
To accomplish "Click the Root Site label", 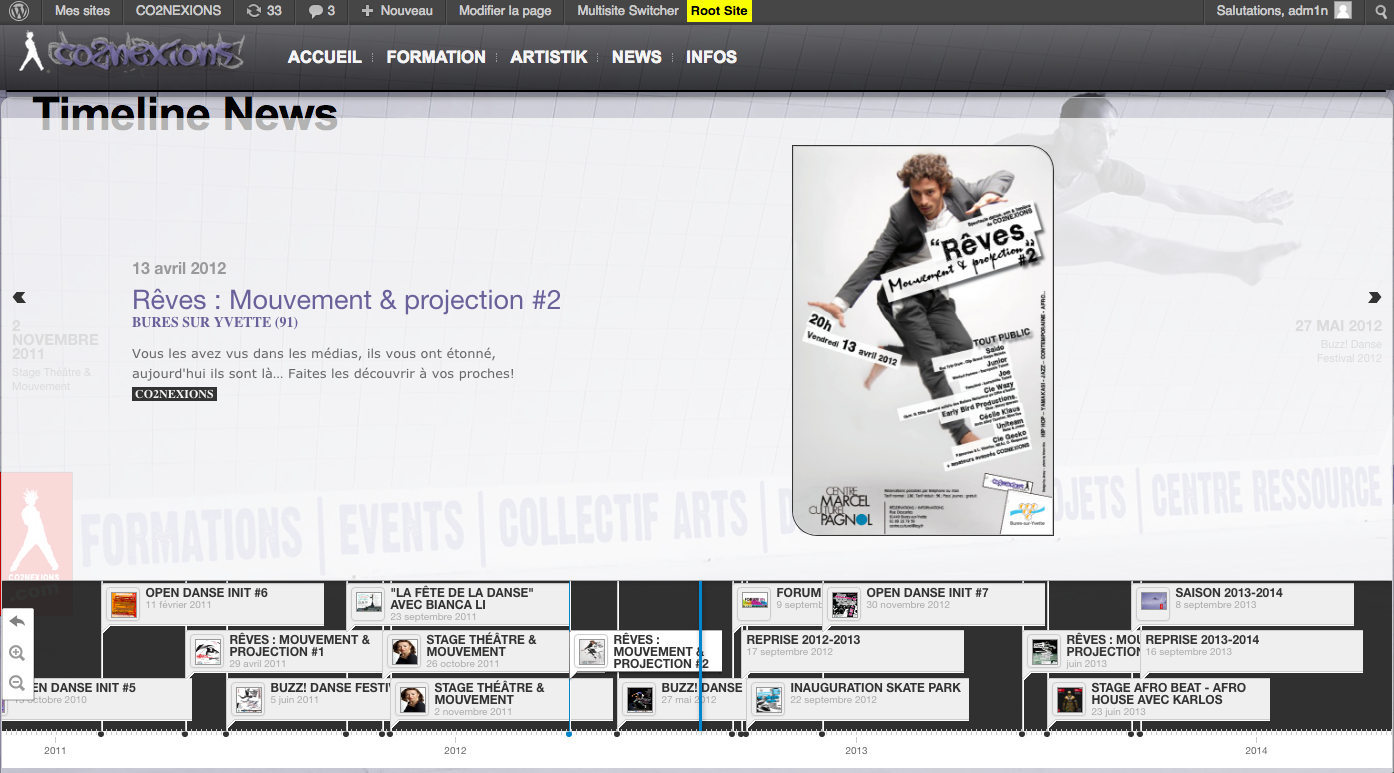I will (x=719, y=11).
